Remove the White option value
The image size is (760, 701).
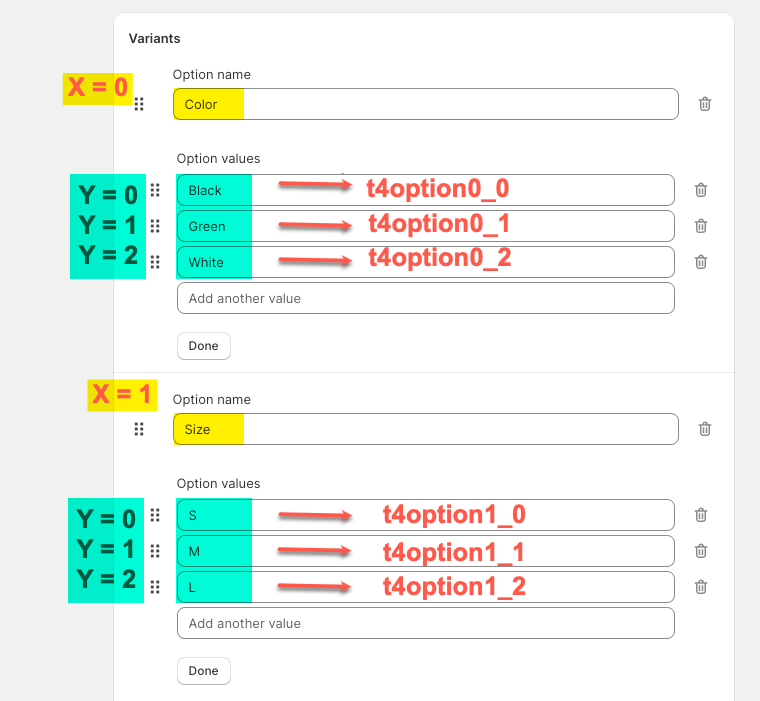(x=701, y=262)
